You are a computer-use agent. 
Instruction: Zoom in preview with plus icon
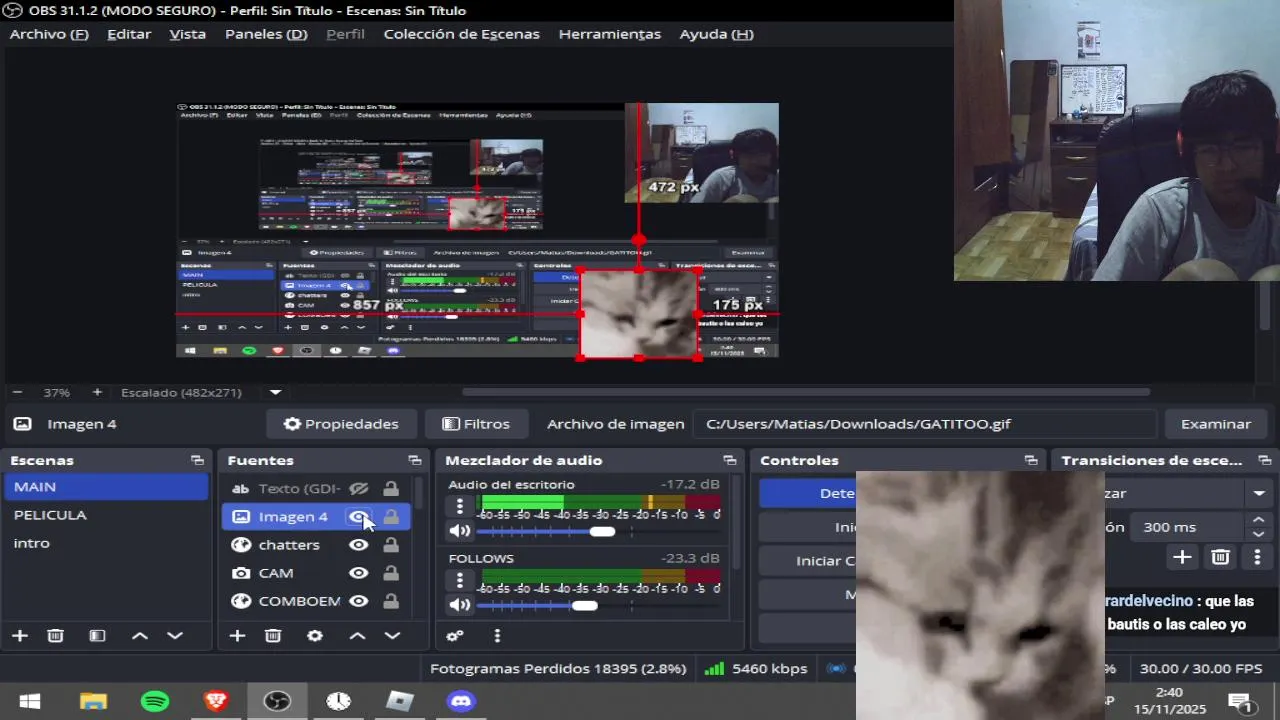[x=97, y=392]
